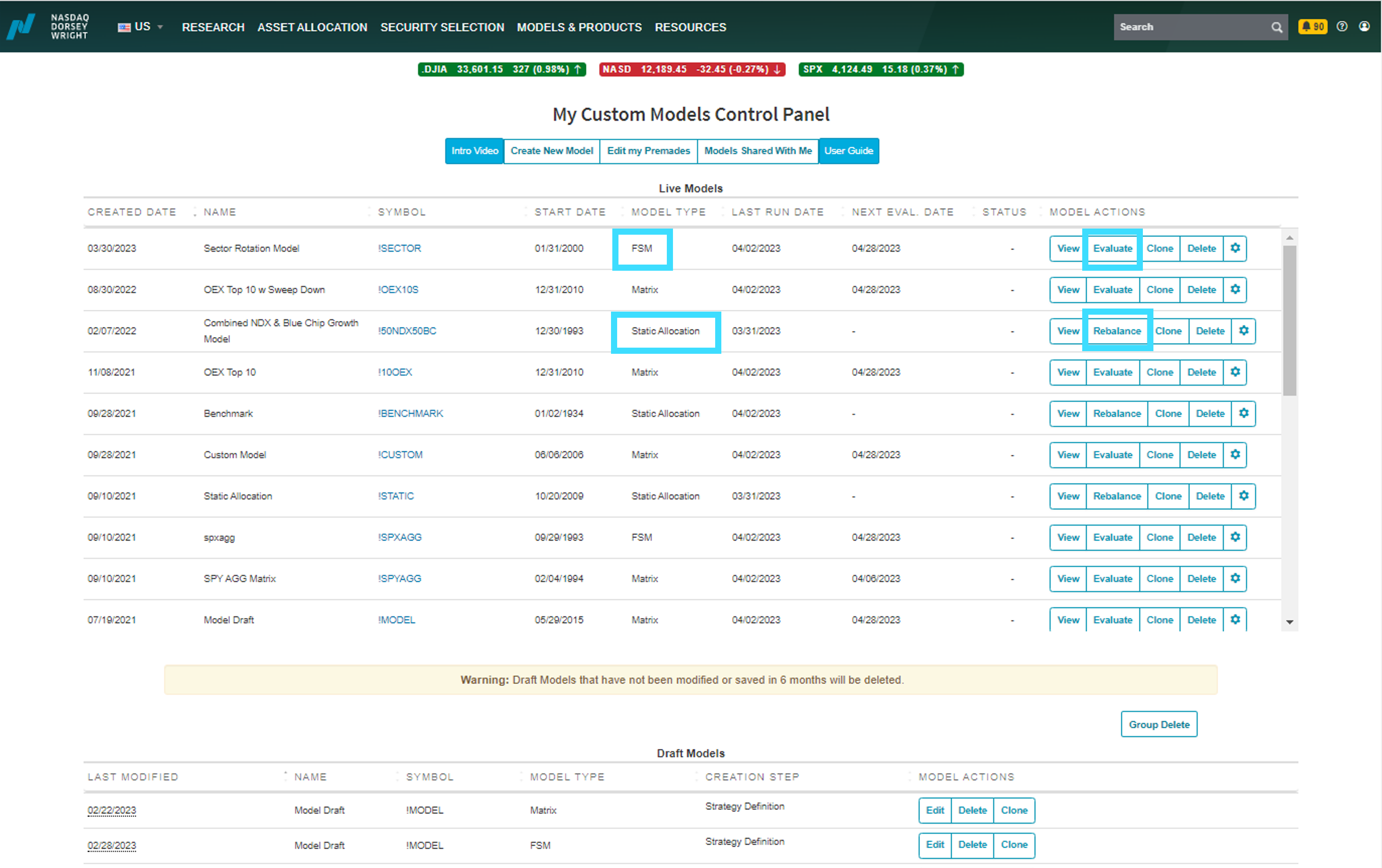Viewport: 1382px width, 868px height.
Task: Open the !SPYAGG symbol link
Action: click(399, 578)
